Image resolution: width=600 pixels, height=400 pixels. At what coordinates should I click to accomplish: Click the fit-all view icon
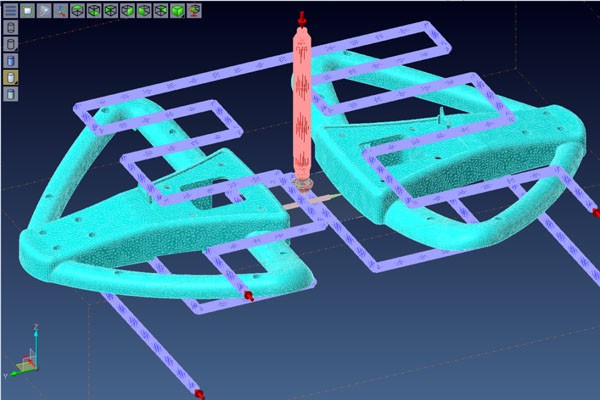click(x=27, y=11)
